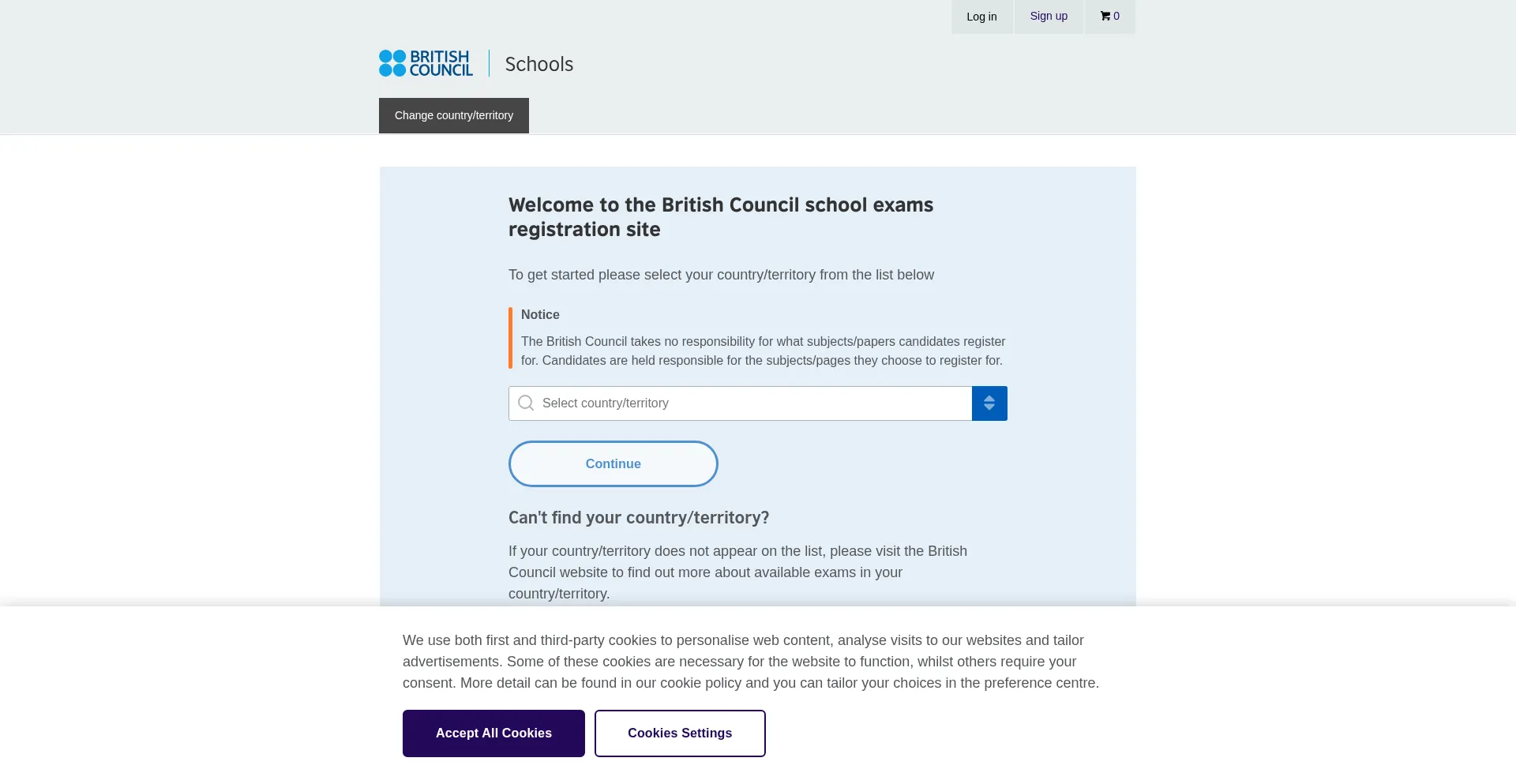Click the Select country/territory input field

[750, 403]
